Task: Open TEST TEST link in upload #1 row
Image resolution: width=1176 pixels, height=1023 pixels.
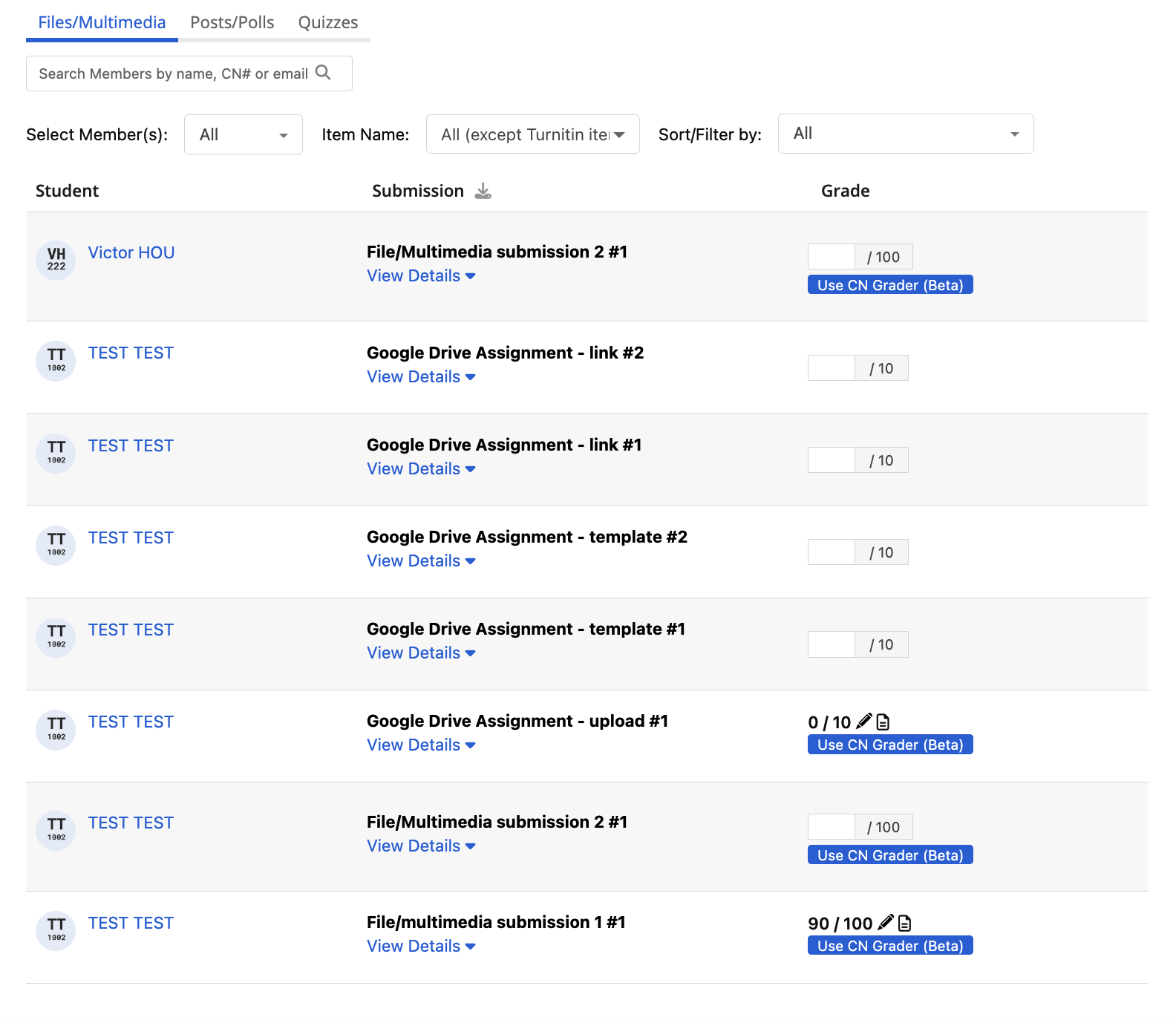Action: pos(131,722)
